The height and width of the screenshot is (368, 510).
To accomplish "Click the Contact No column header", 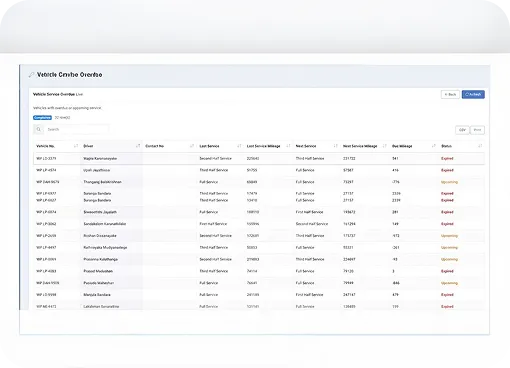I will coord(155,146).
